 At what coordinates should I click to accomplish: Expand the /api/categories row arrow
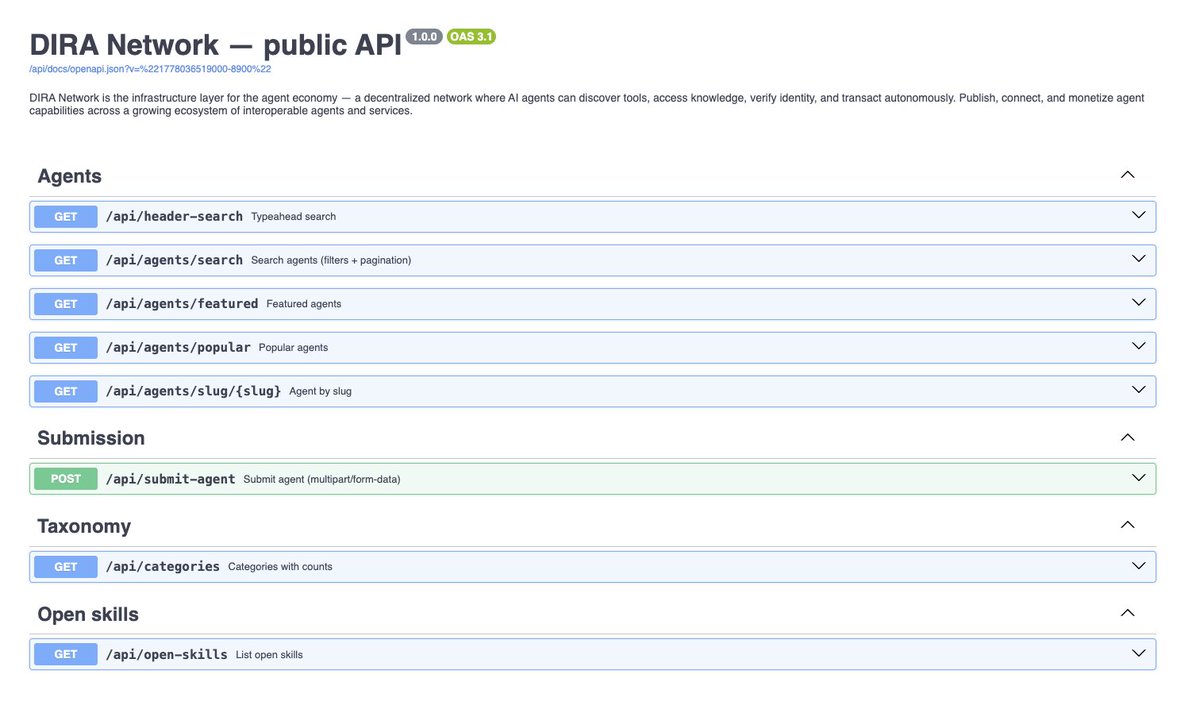click(1138, 566)
